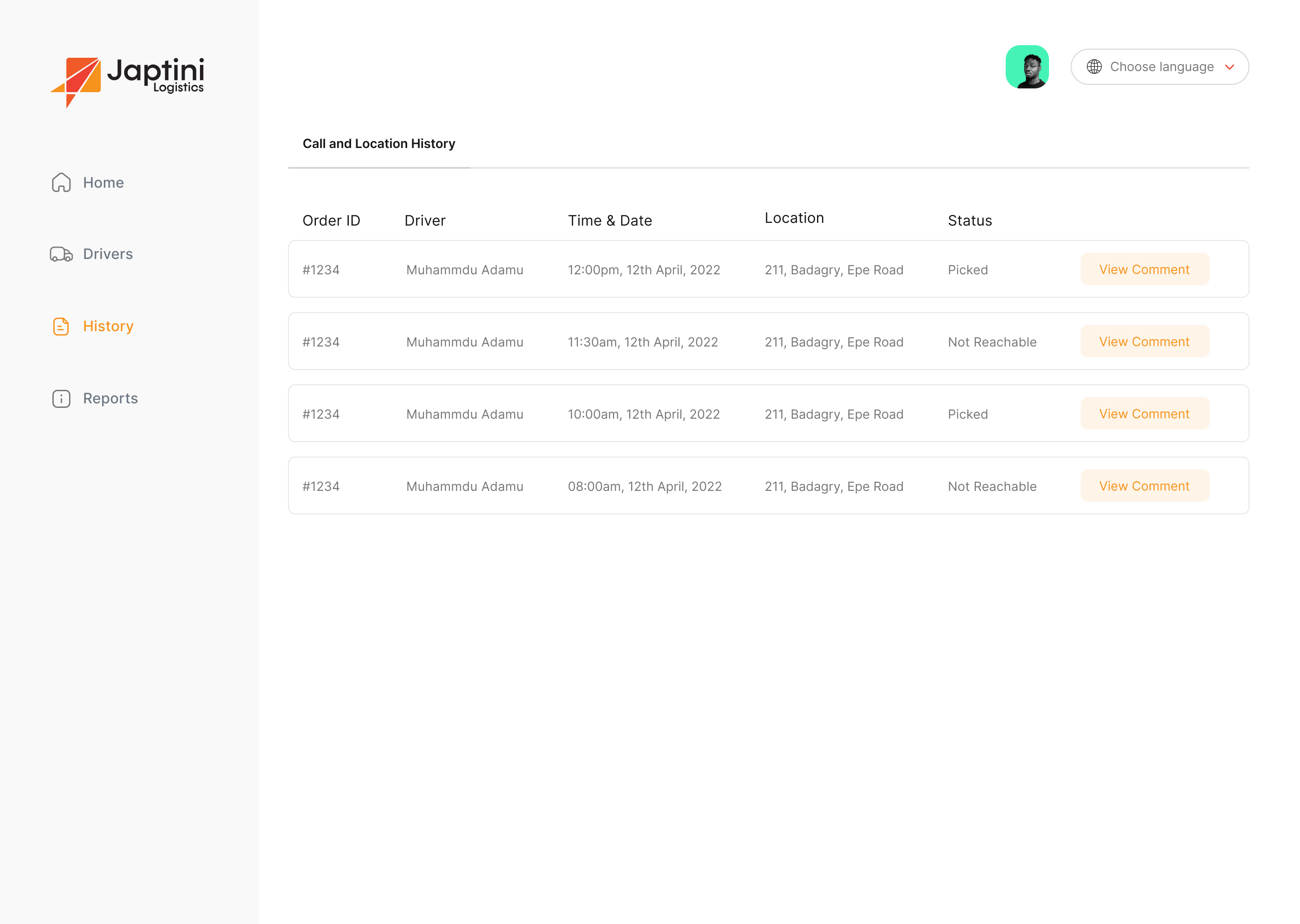Click the Order ID column header
Viewport: 1300px width, 924px height.
click(x=331, y=221)
